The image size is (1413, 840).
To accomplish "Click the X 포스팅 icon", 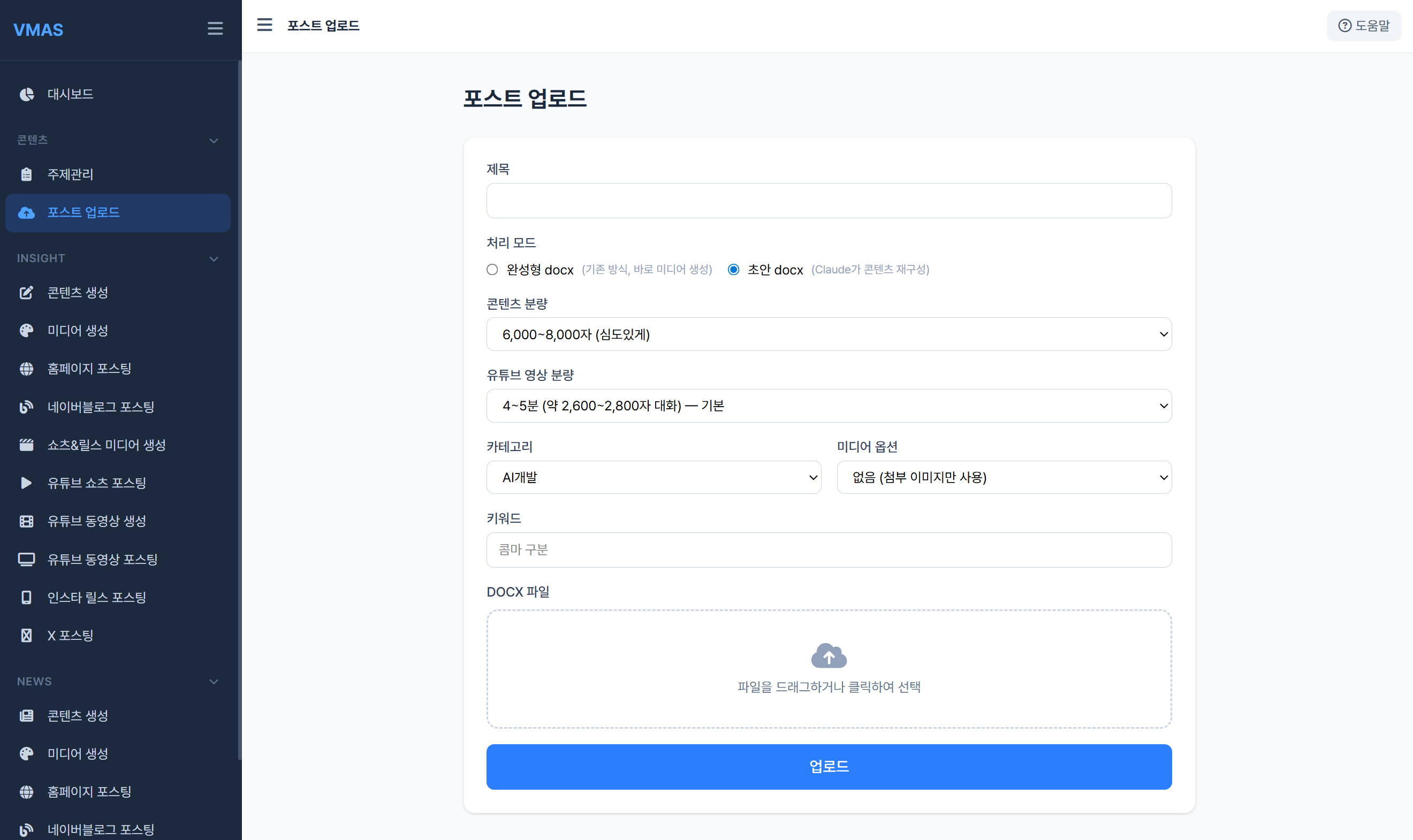I will [x=26, y=636].
